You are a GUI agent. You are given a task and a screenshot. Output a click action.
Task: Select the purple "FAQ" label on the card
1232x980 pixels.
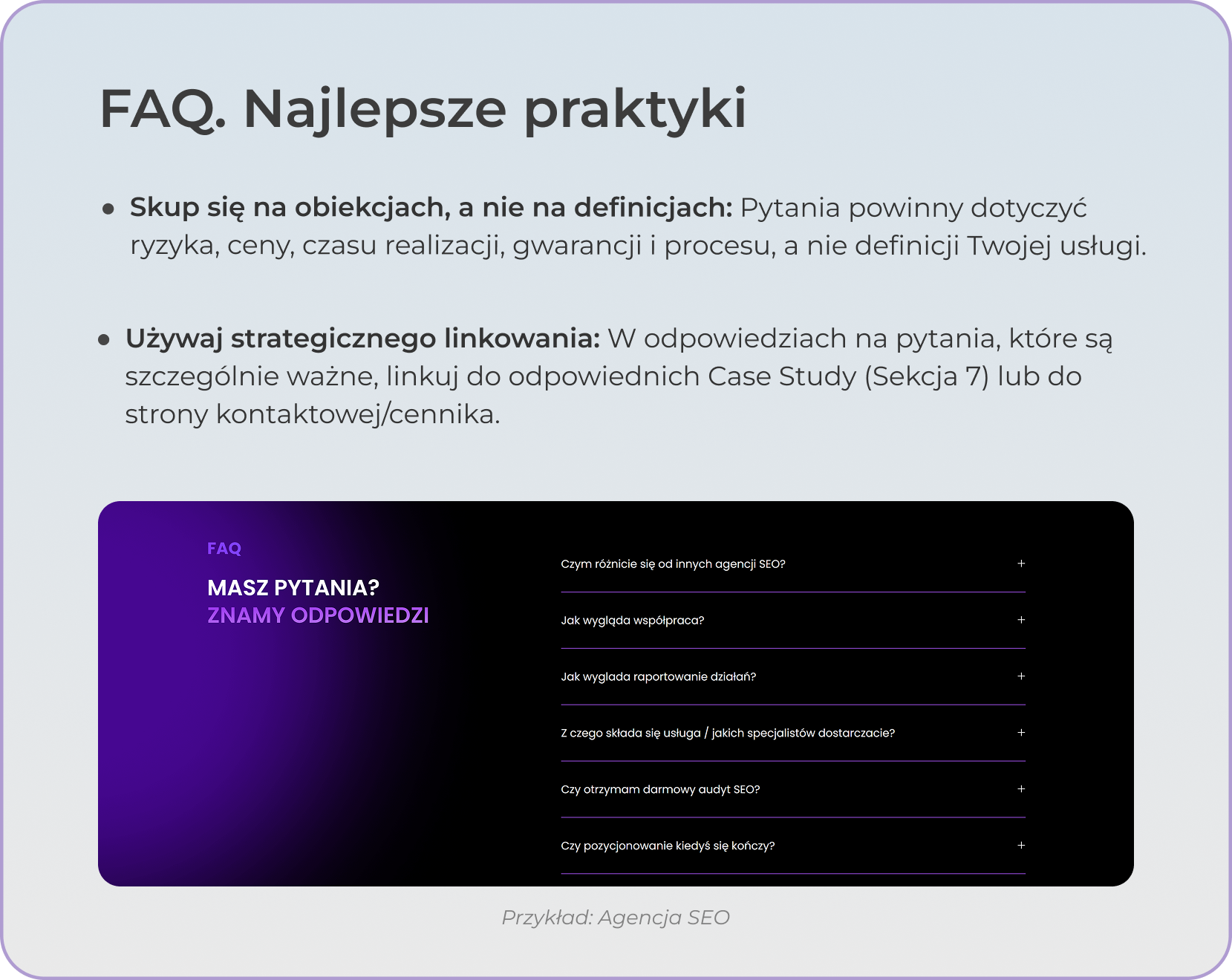pos(224,548)
